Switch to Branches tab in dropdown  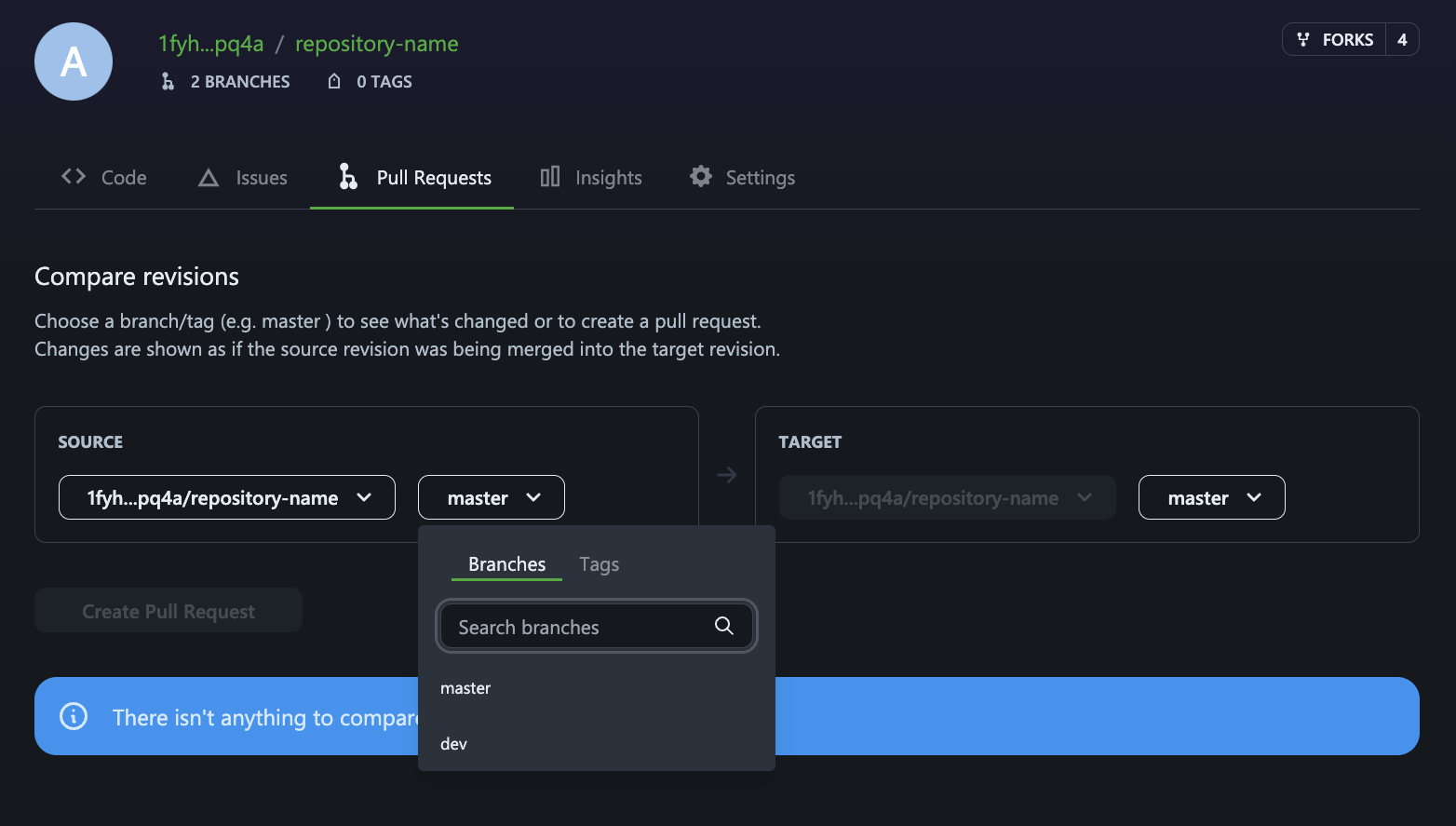tap(507, 564)
